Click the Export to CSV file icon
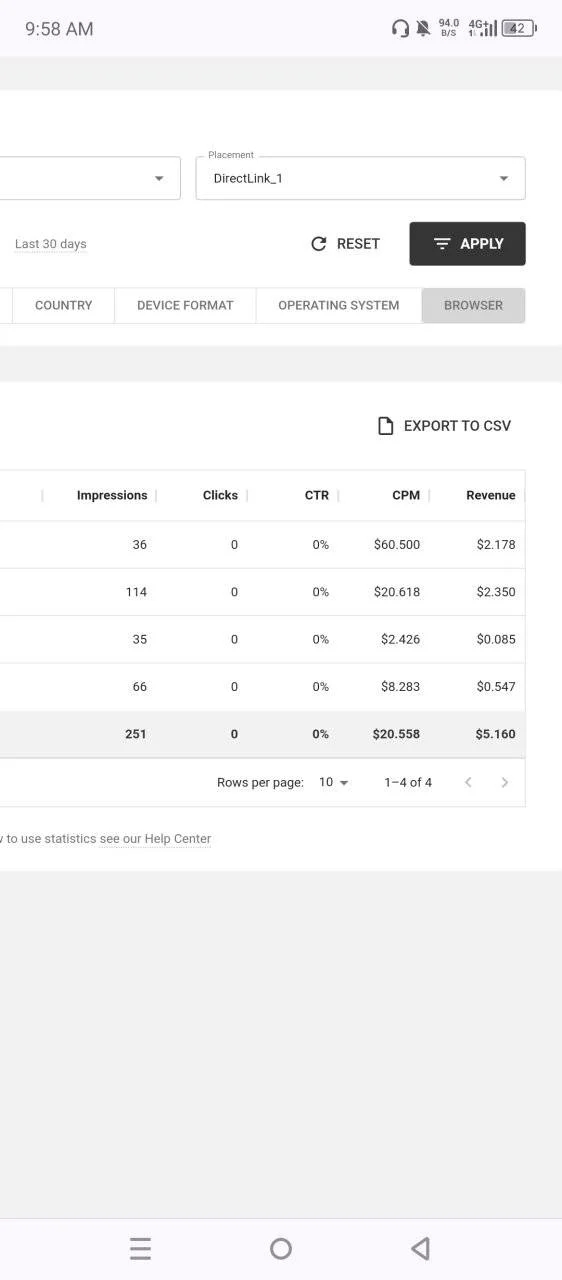The image size is (562, 1280). (x=385, y=426)
